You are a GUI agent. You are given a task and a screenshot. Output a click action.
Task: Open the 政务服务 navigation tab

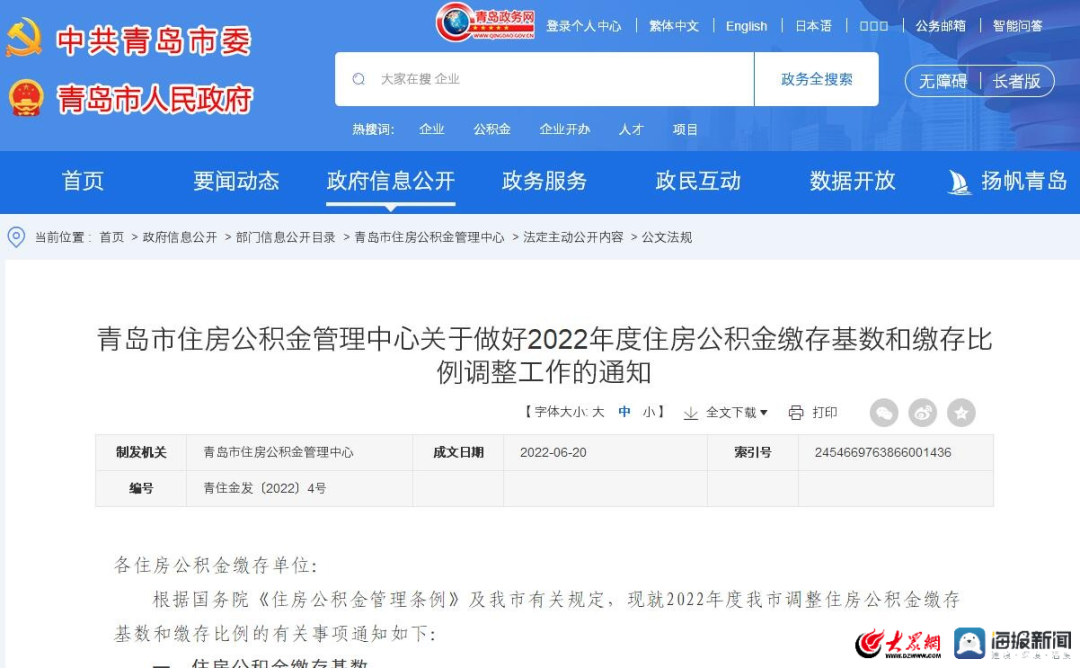[x=544, y=181]
